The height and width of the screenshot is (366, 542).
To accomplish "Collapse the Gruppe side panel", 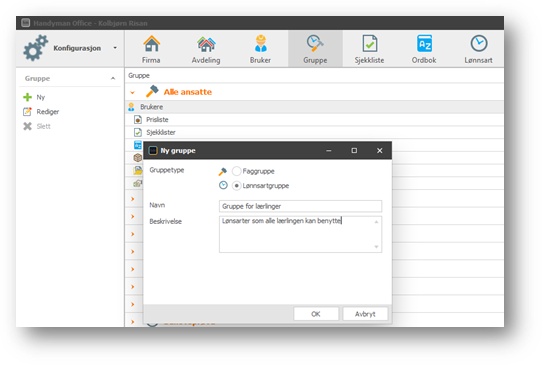I will tap(113, 78).
